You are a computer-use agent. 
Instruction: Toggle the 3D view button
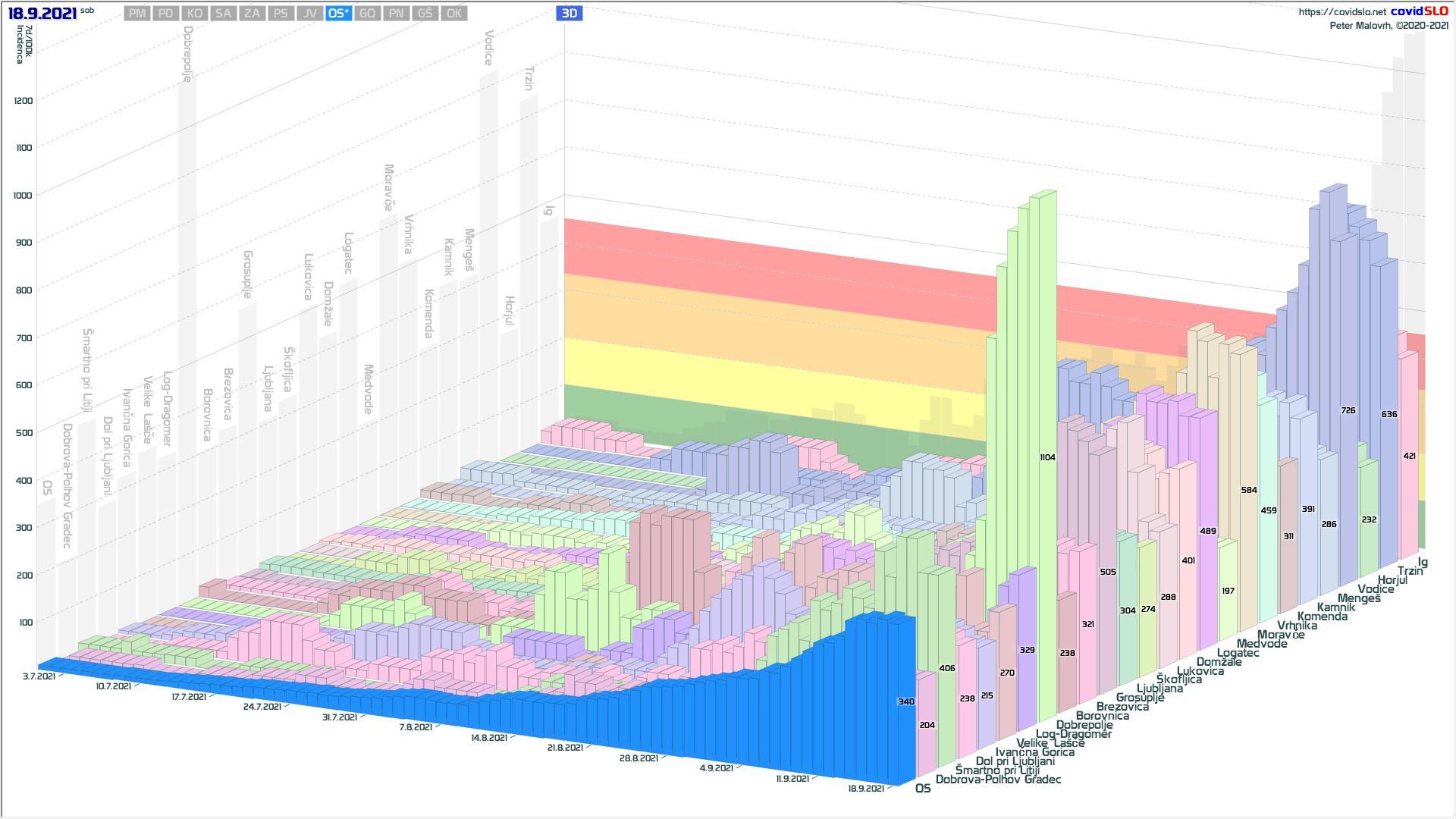(569, 14)
